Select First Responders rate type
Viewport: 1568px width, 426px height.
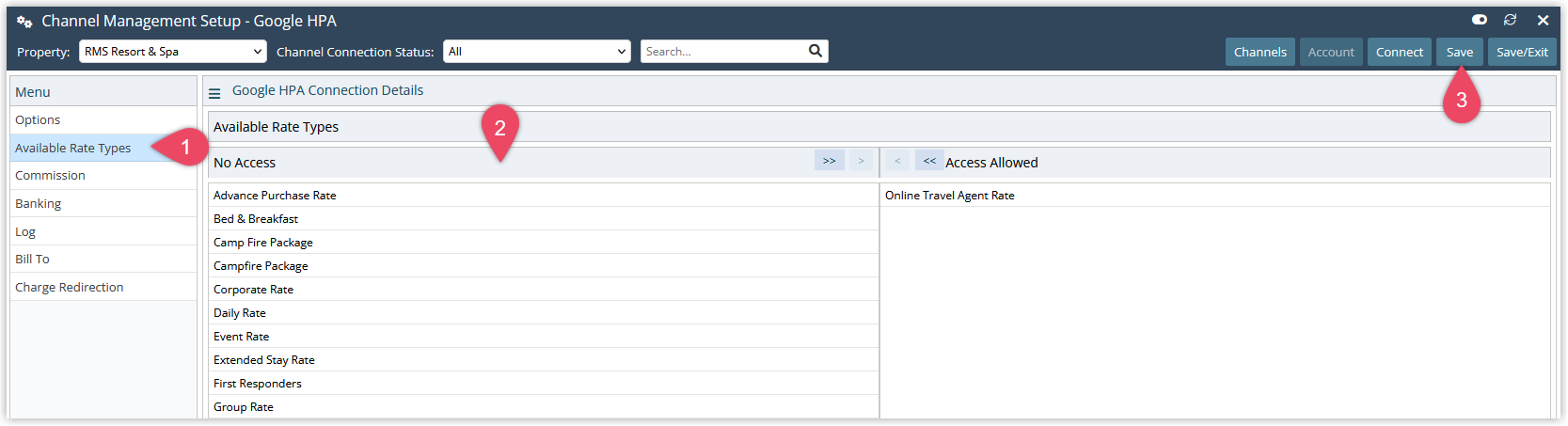pos(544,384)
